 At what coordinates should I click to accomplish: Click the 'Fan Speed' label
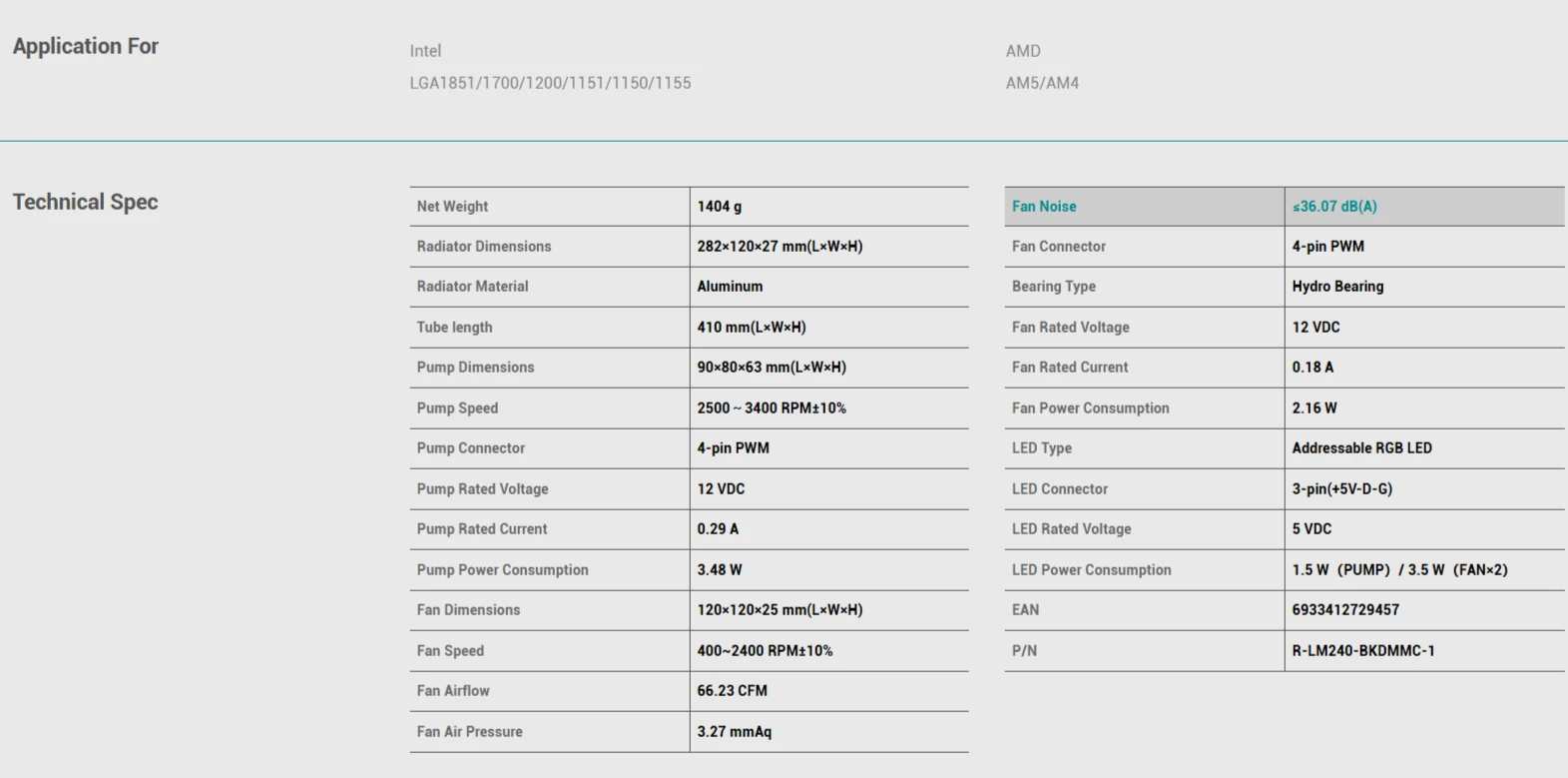pos(450,651)
